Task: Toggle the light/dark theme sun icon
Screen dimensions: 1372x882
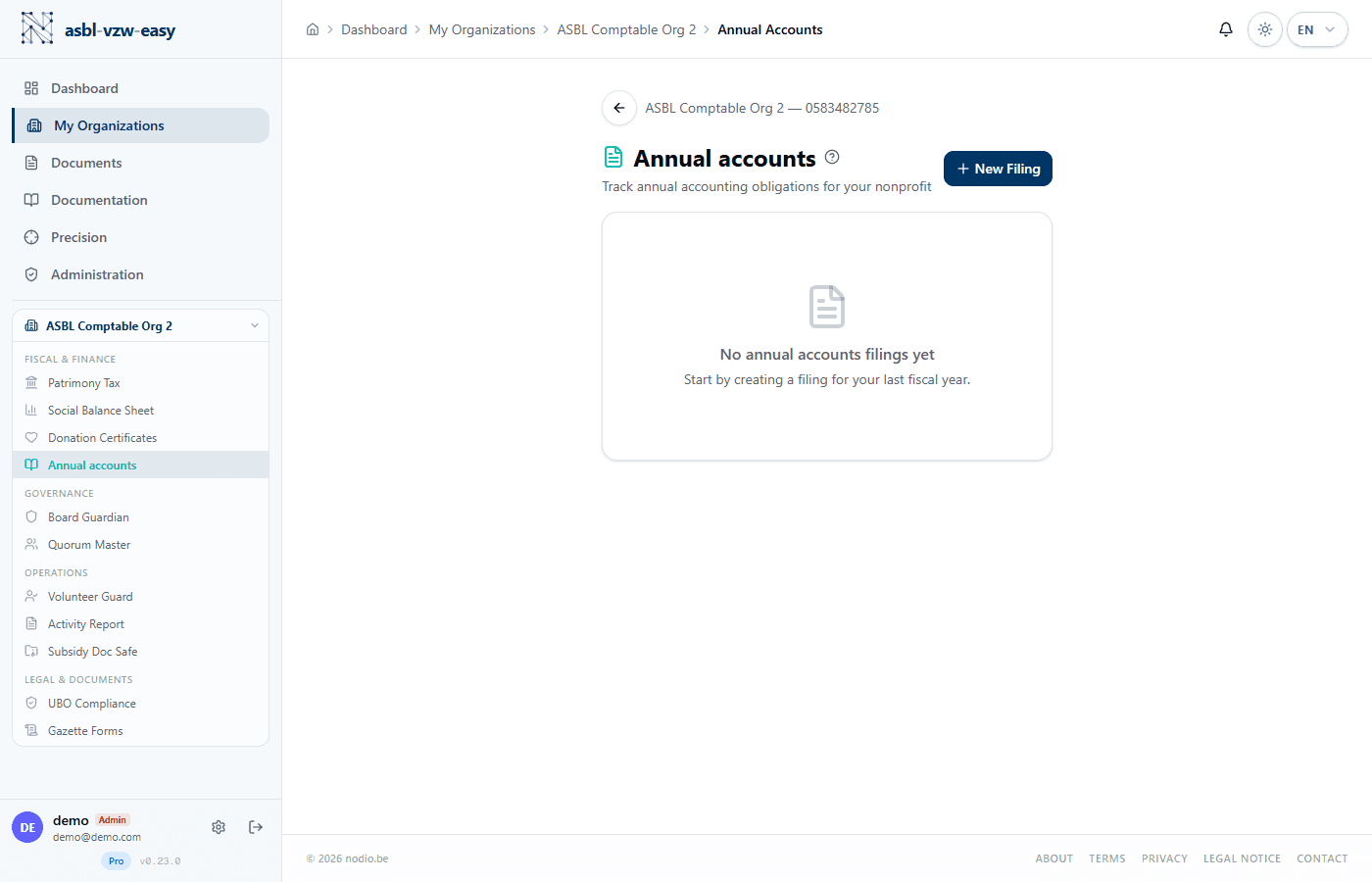Action: pos(1265,29)
